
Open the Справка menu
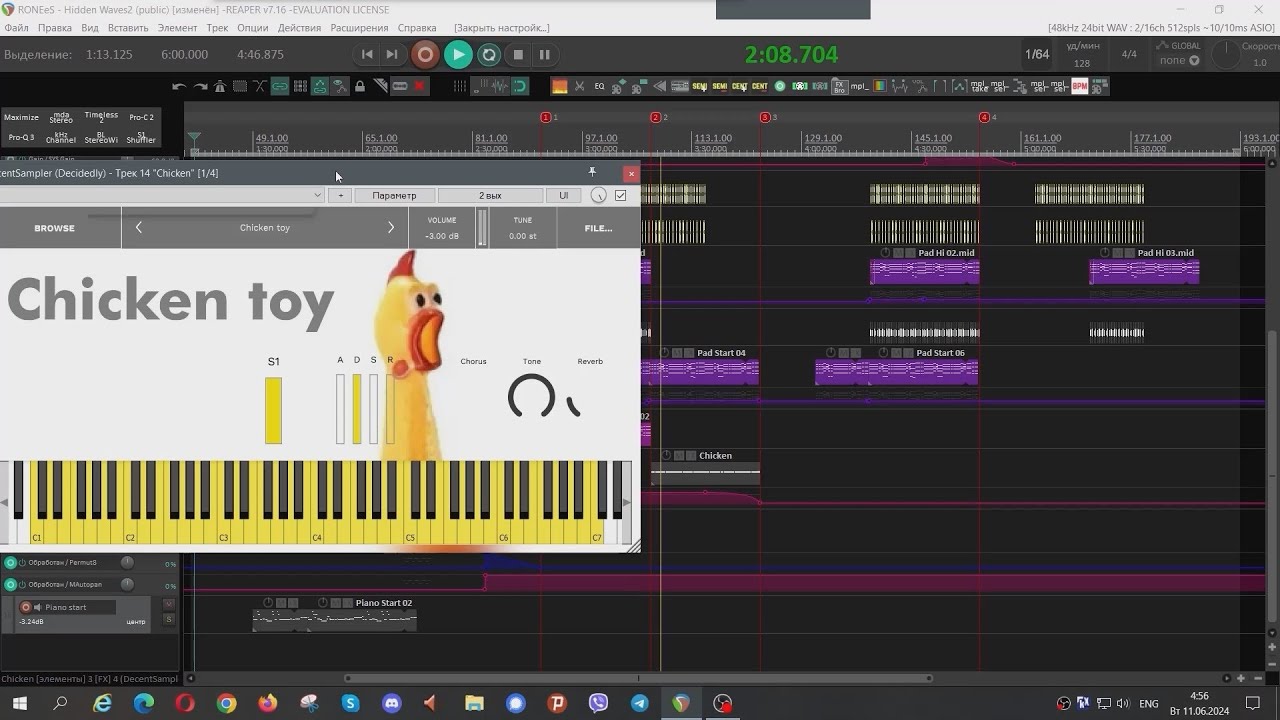tap(417, 28)
